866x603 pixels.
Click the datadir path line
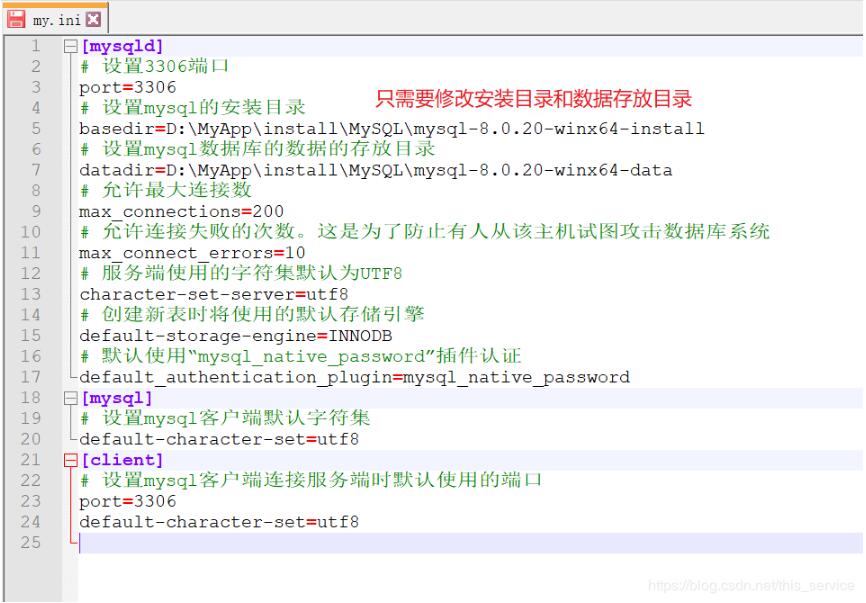376,170
